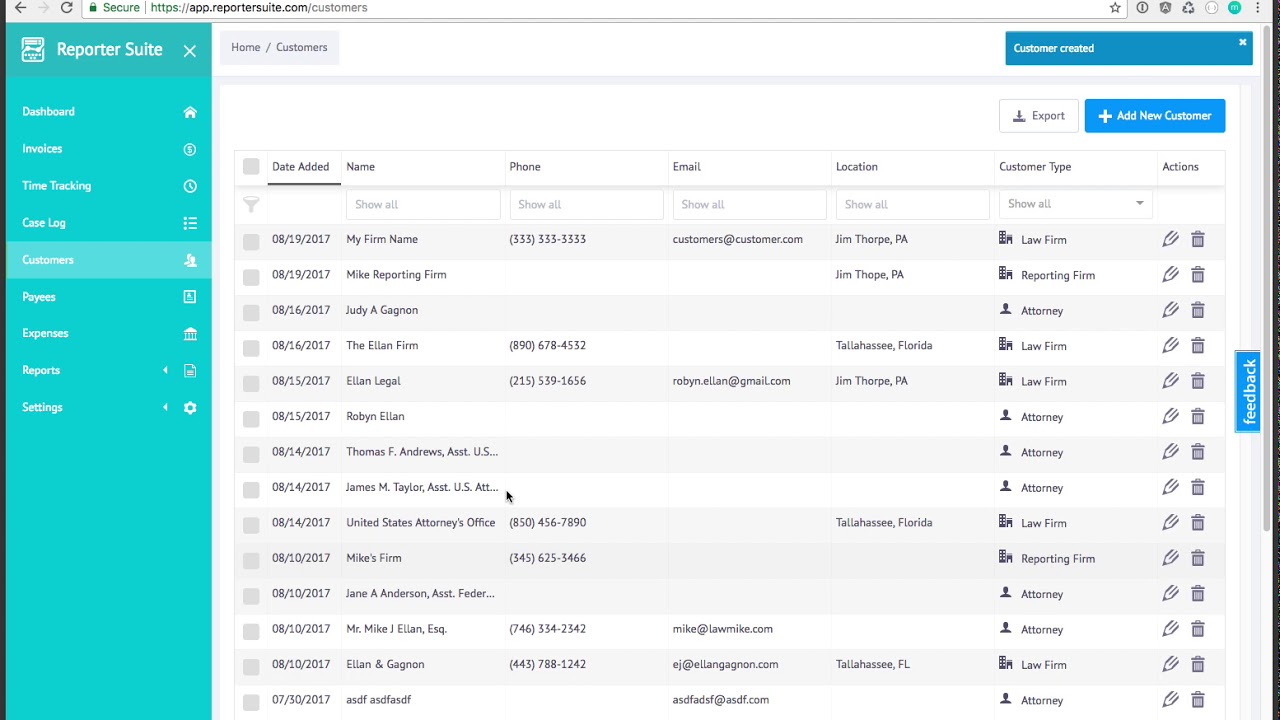Click the Name filter input field
This screenshot has width=1280, height=720.
[x=422, y=204]
